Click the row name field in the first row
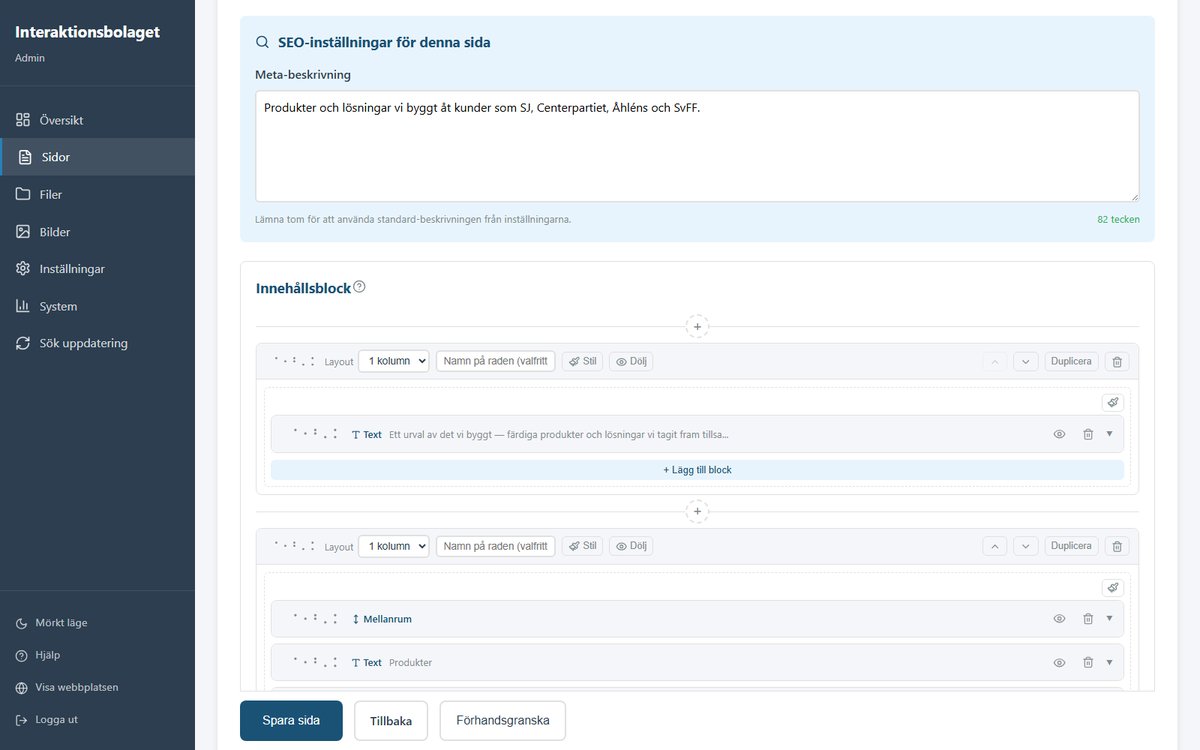This screenshot has height=750, width=1200. tap(495, 361)
